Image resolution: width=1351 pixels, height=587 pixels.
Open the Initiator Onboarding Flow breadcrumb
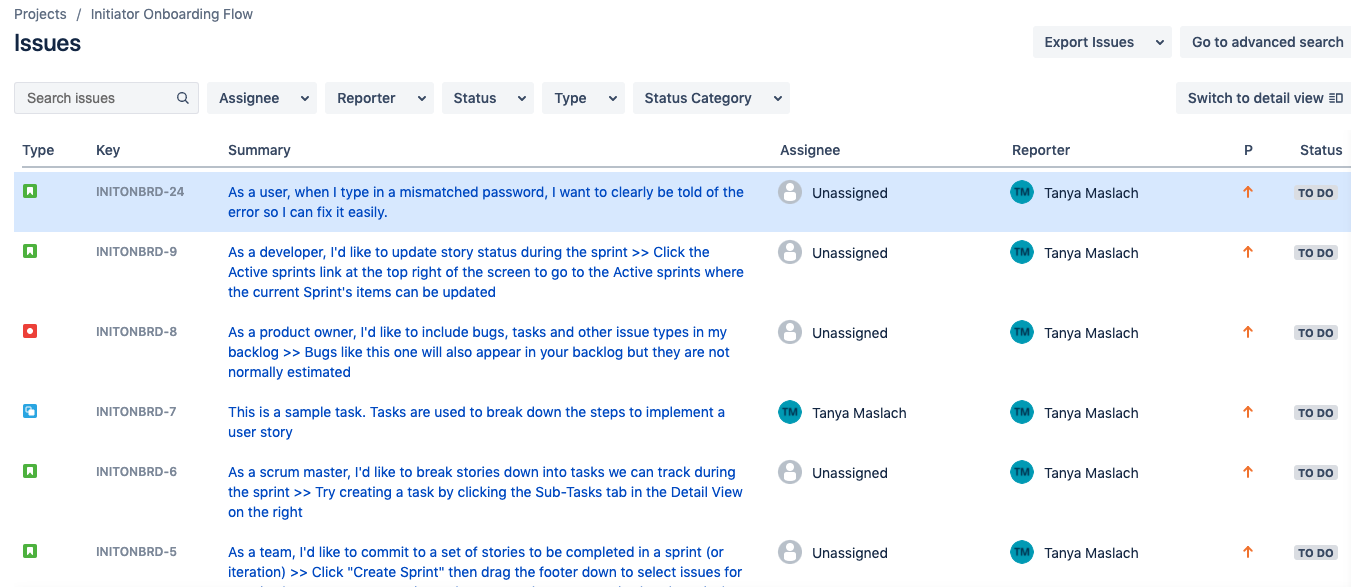click(172, 14)
